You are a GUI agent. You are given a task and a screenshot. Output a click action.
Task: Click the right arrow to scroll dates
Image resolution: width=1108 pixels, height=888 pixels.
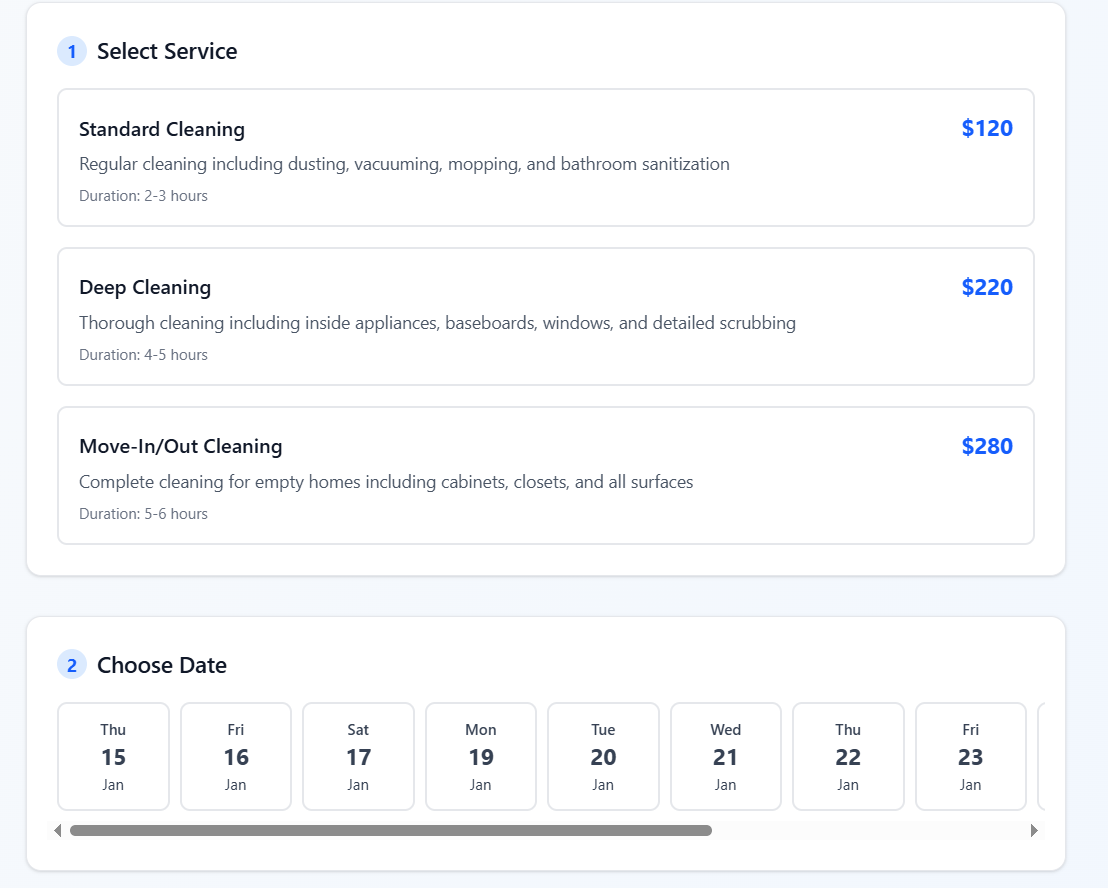click(x=1036, y=829)
